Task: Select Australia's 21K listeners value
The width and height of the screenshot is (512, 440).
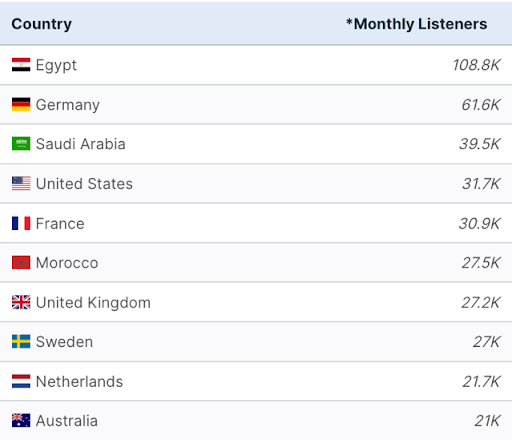Action: pos(487,421)
